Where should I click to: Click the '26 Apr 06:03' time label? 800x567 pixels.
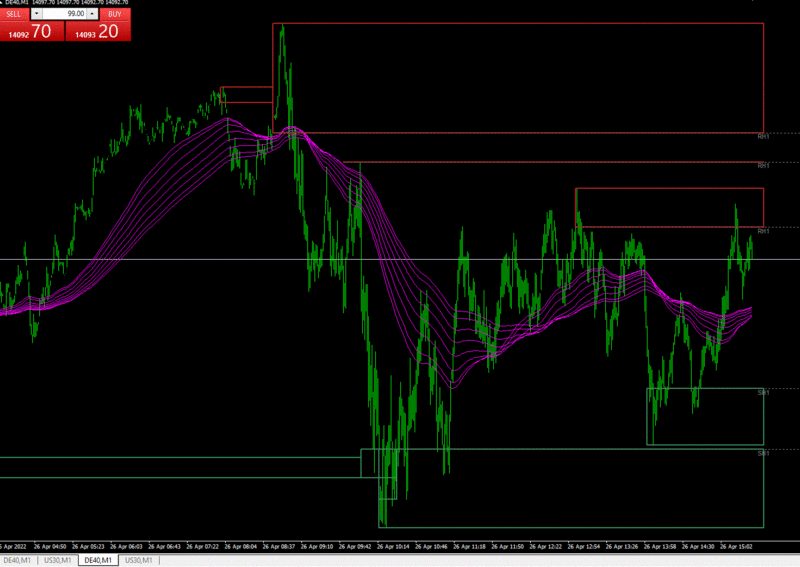[127, 547]
